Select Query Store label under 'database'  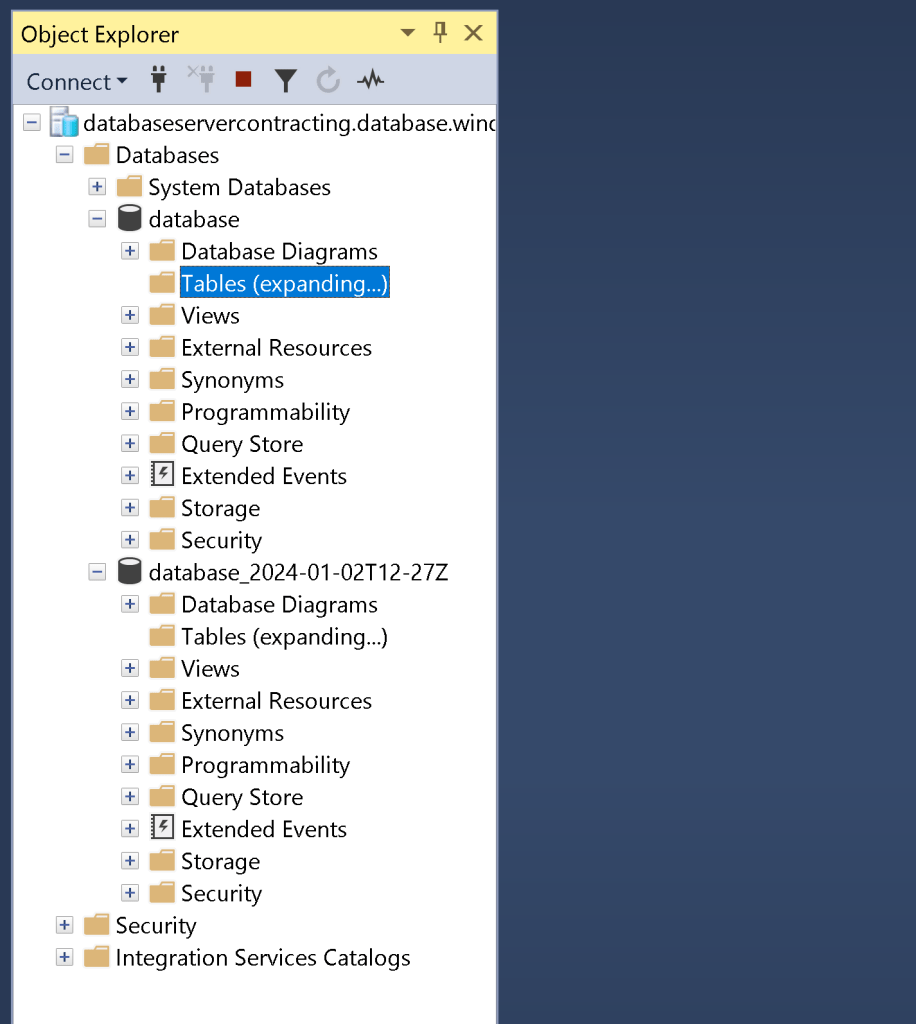pos(242,445)
